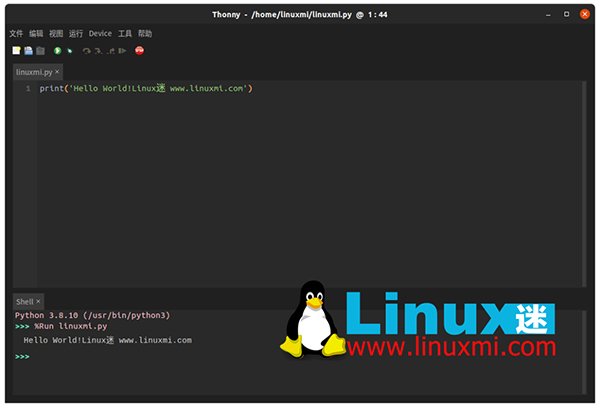Select the linuxmi.py editor tab
Screen dimensions: 600x408
(x=34, y=72)
